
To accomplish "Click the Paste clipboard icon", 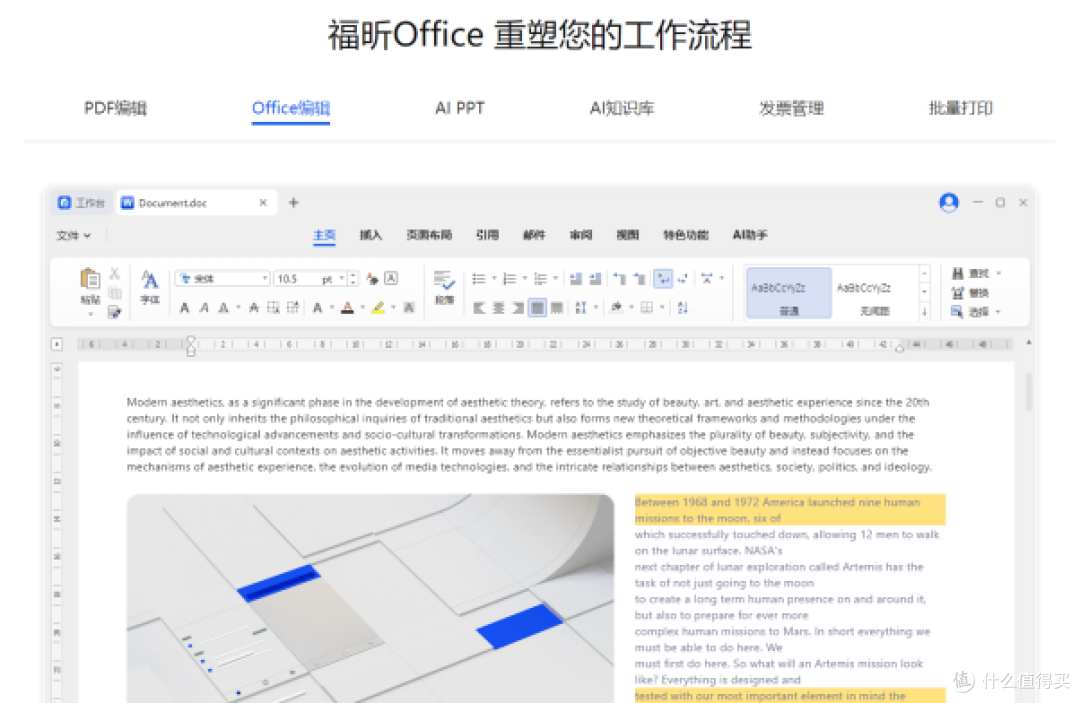I will pos(90,278).
